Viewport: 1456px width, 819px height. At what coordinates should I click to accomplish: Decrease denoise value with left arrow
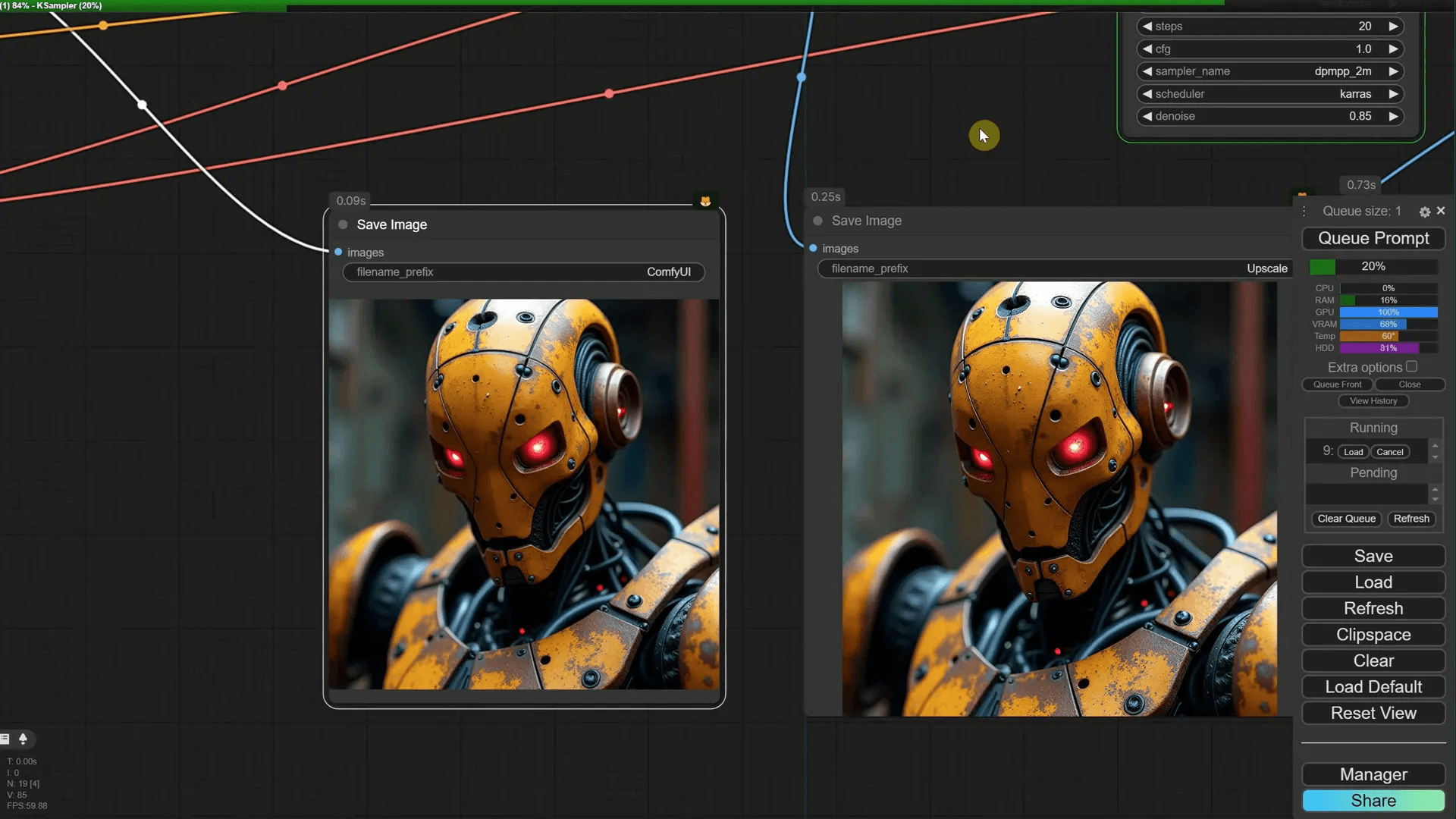(1147, 116)
